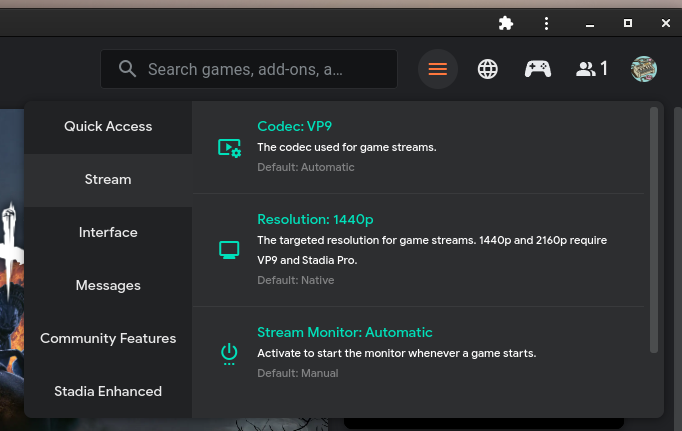The image size is (682, 431).
Task: Click the search magnifier icon
Action: [x=127, y=69]
